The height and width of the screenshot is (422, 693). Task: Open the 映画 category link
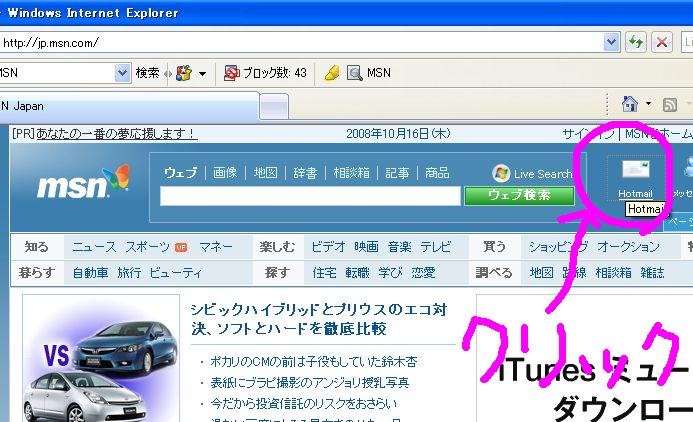[366, 247]
